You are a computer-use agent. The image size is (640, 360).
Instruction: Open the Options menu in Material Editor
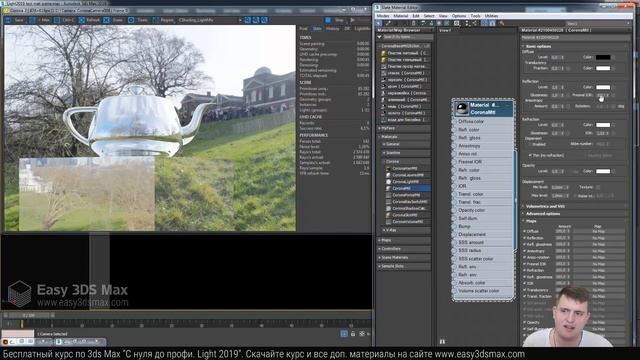coord(459,16)
